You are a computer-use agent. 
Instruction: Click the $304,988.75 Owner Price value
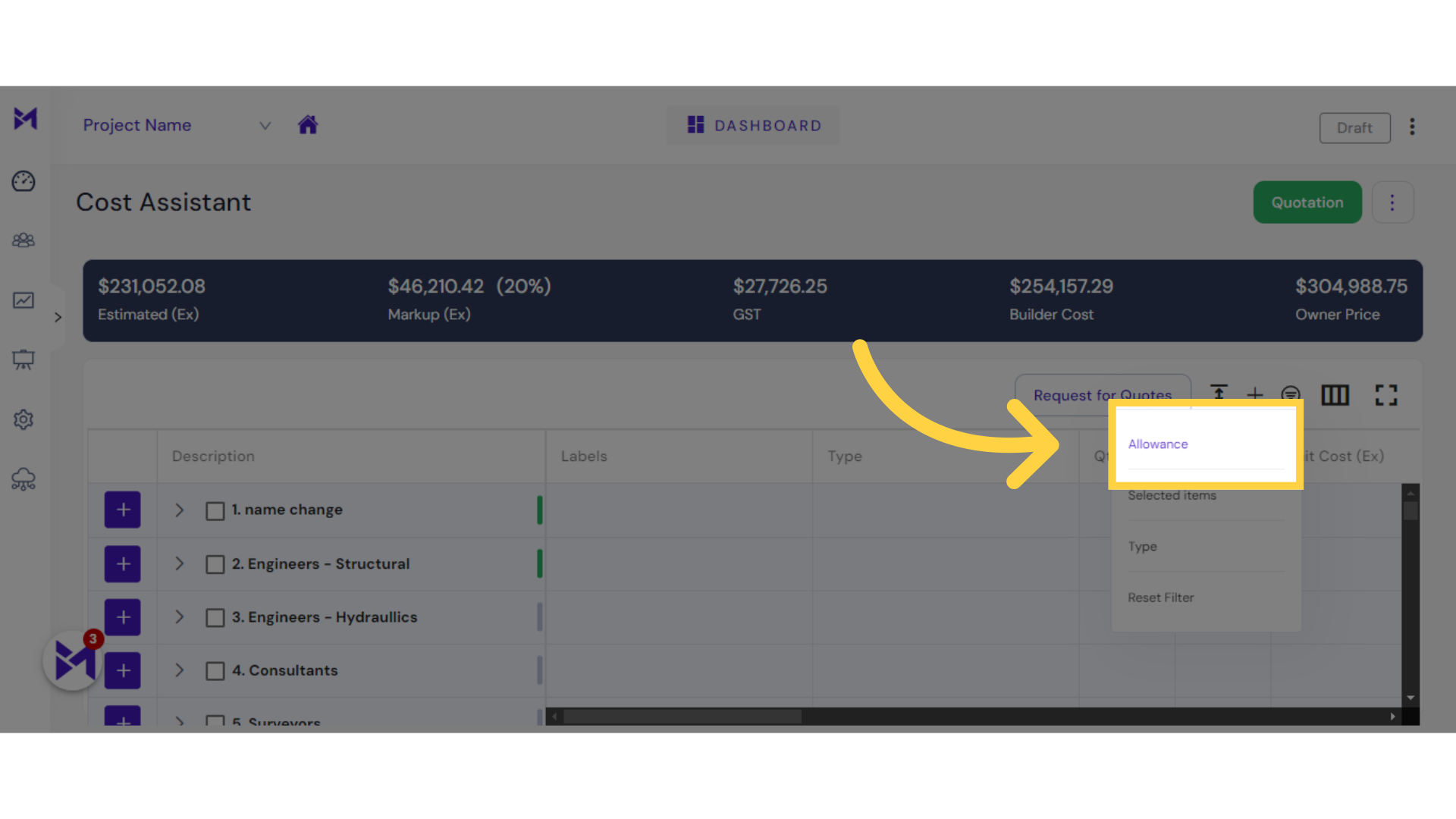click(1351, 287)
